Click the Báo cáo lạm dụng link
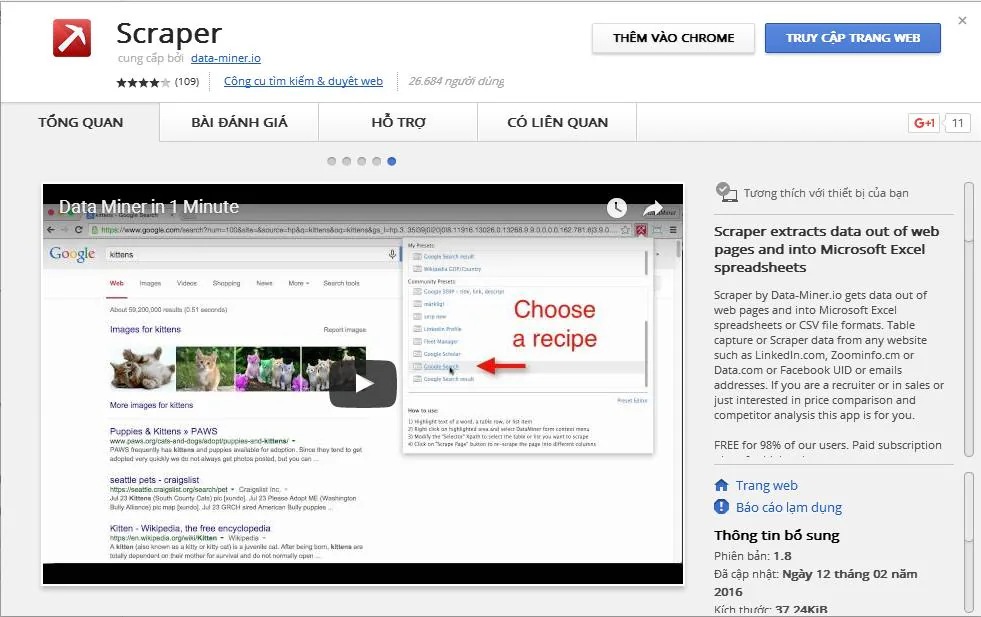Screen dimensions: 981x617 click(789, 507)
